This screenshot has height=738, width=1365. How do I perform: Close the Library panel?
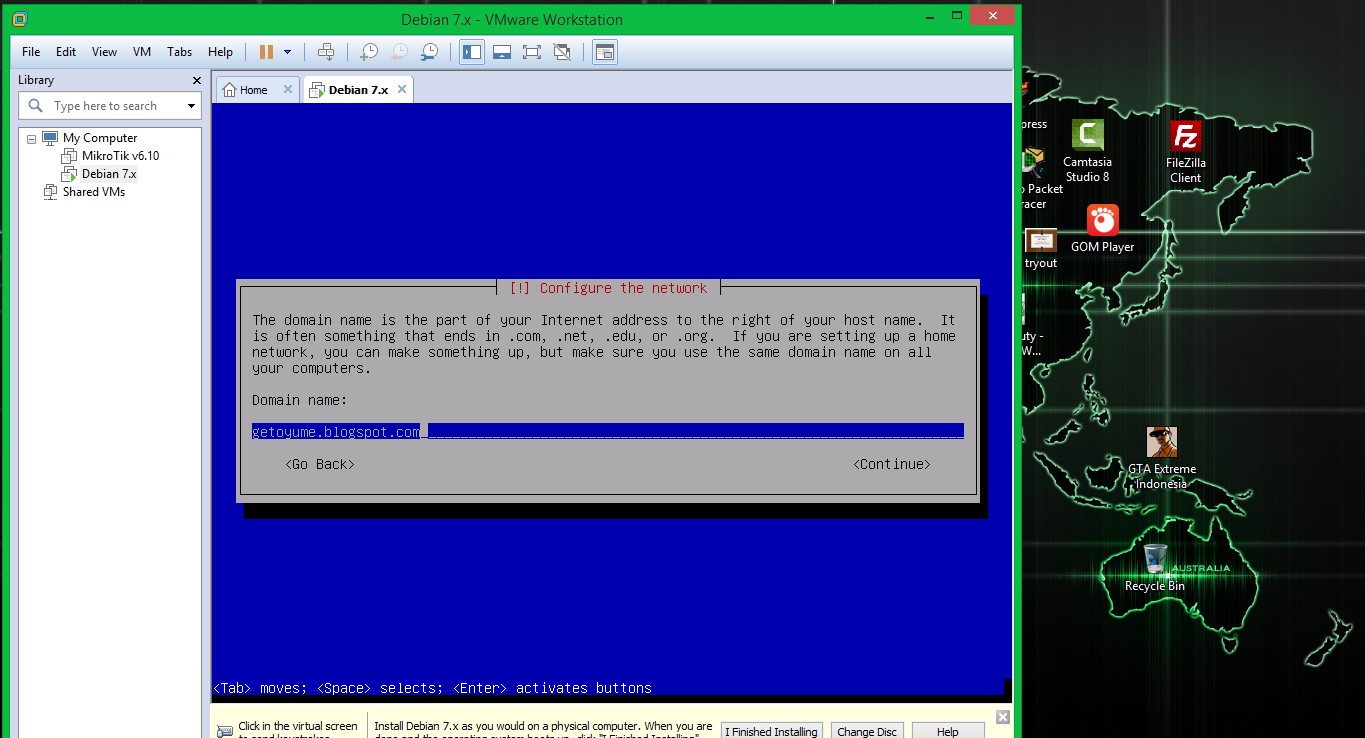(197, 80)
